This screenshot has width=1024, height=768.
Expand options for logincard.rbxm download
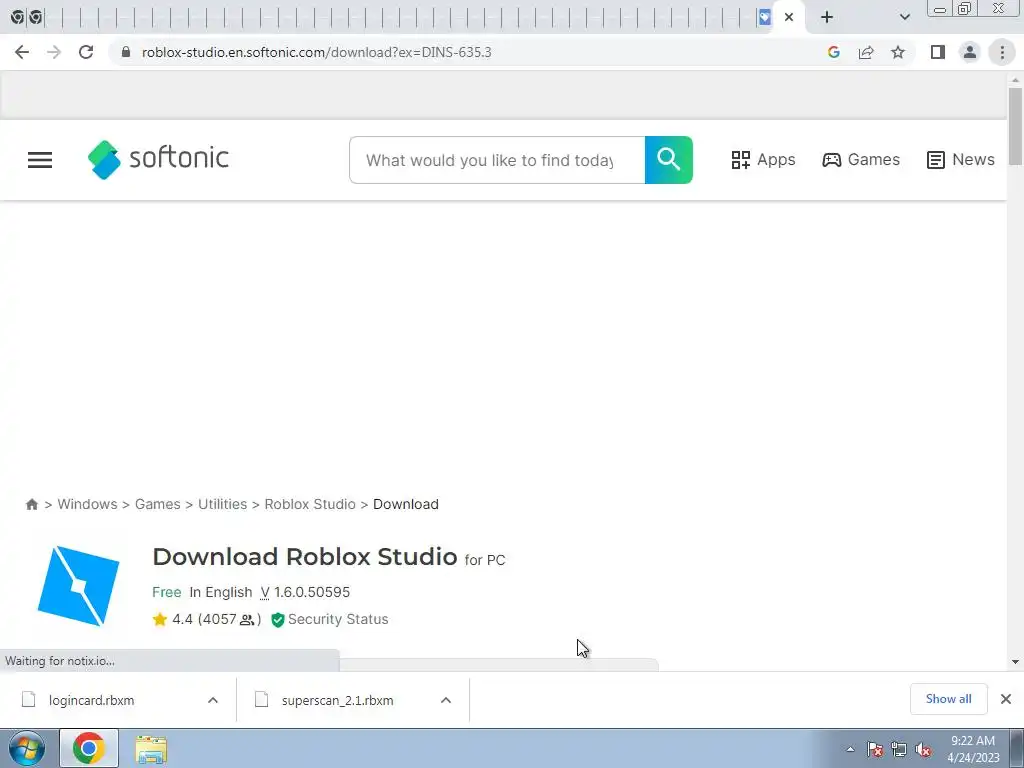[213, 700]
